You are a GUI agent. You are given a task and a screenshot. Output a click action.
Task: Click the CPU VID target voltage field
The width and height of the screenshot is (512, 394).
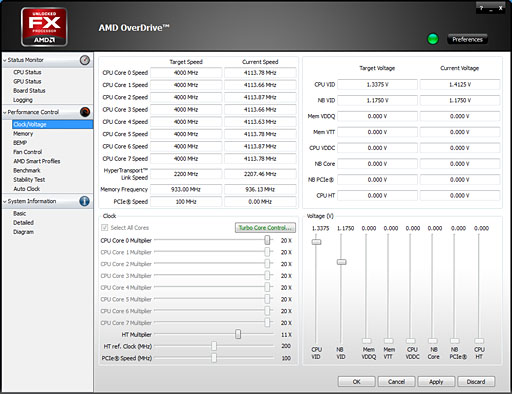377,85
